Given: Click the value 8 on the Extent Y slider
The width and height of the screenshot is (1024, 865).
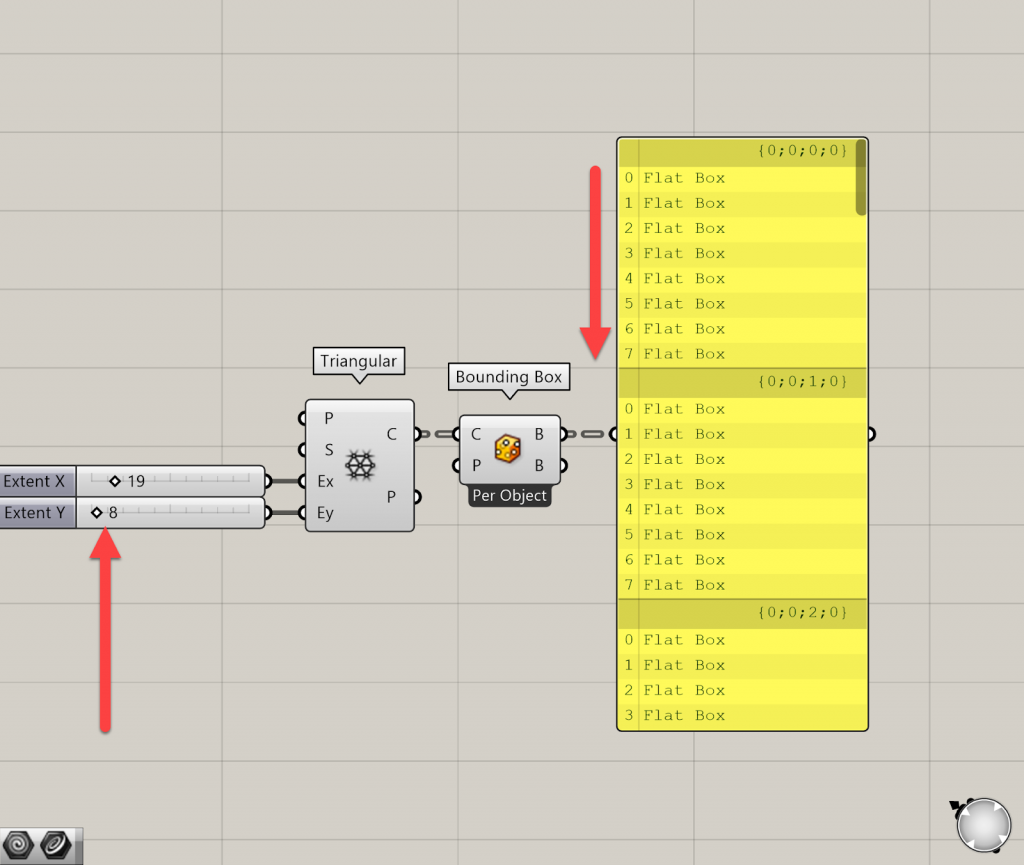Looking at the screenshot, I should pyautogui.click(x=113, y=512).
